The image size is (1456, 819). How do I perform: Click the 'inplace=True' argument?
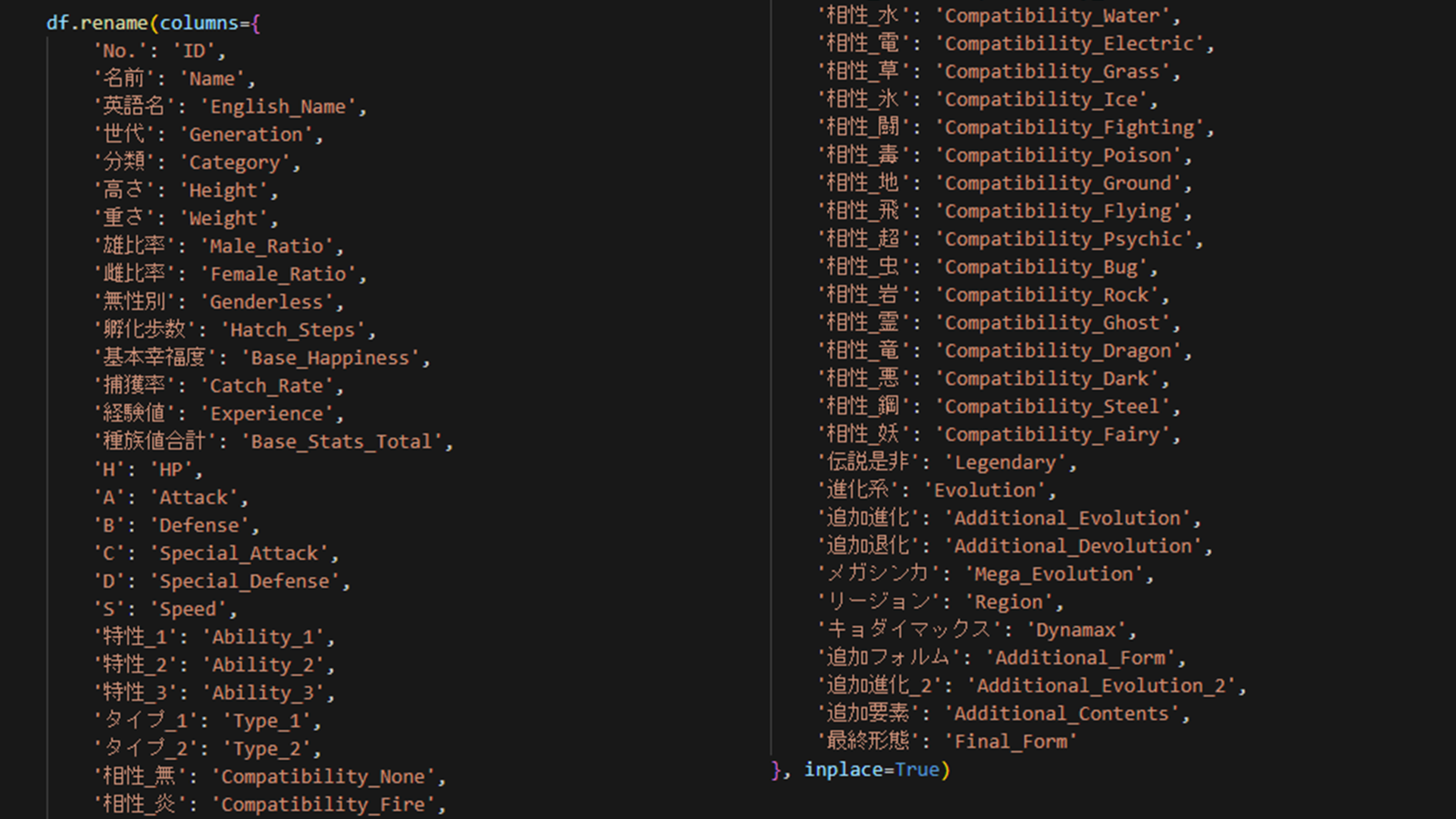click(872, 769)
